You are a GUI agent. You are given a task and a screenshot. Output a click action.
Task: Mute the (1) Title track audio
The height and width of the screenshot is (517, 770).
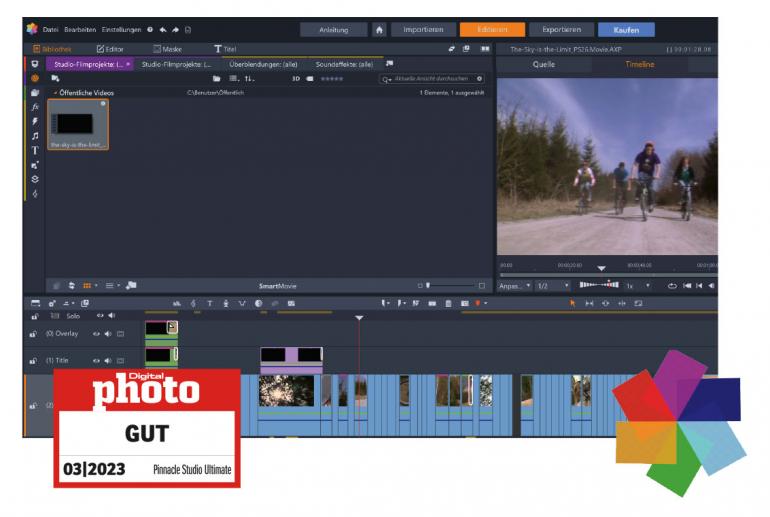[108, 360]
